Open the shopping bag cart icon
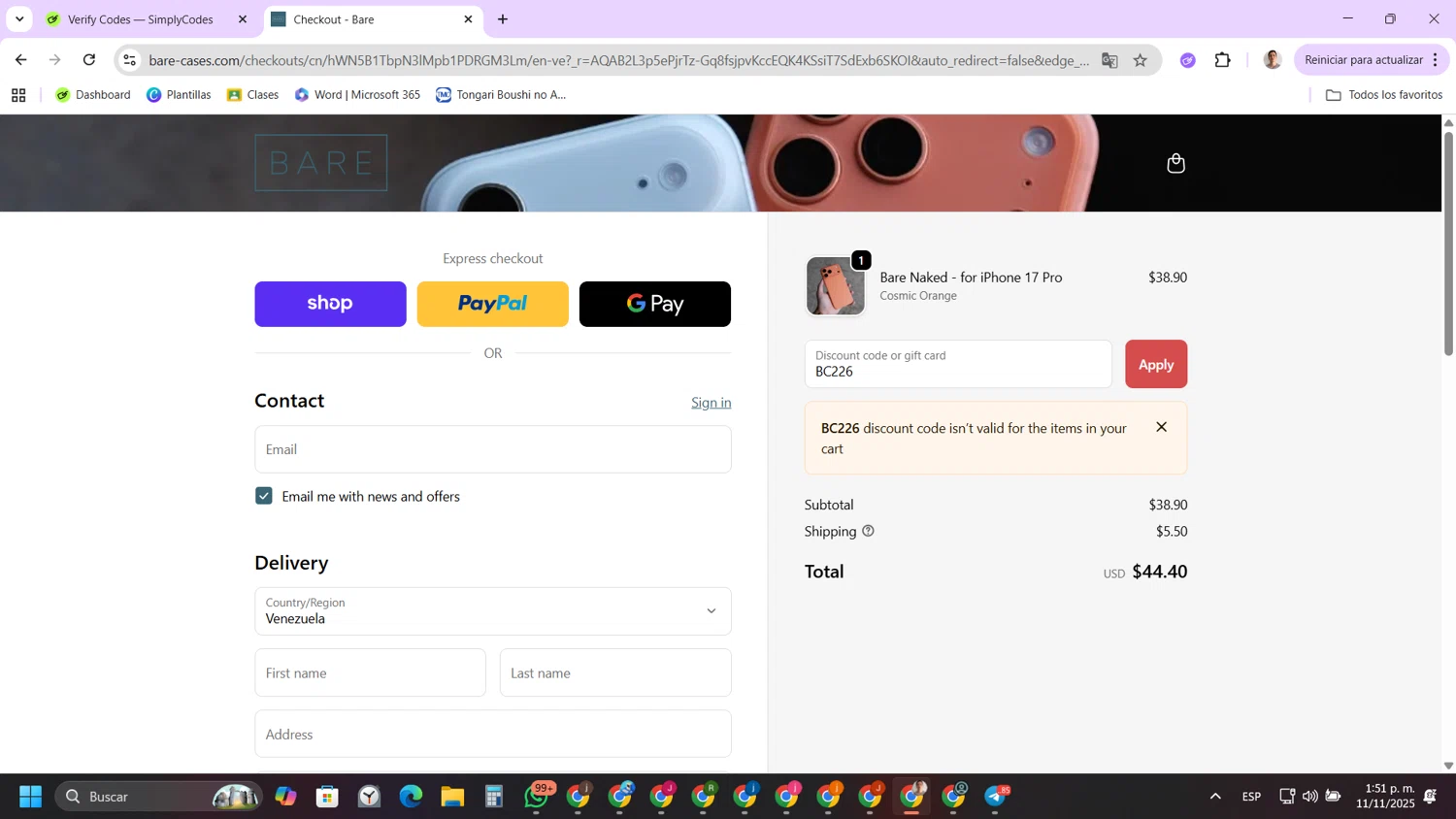Screen dimensions: 1456x819 1175,163
